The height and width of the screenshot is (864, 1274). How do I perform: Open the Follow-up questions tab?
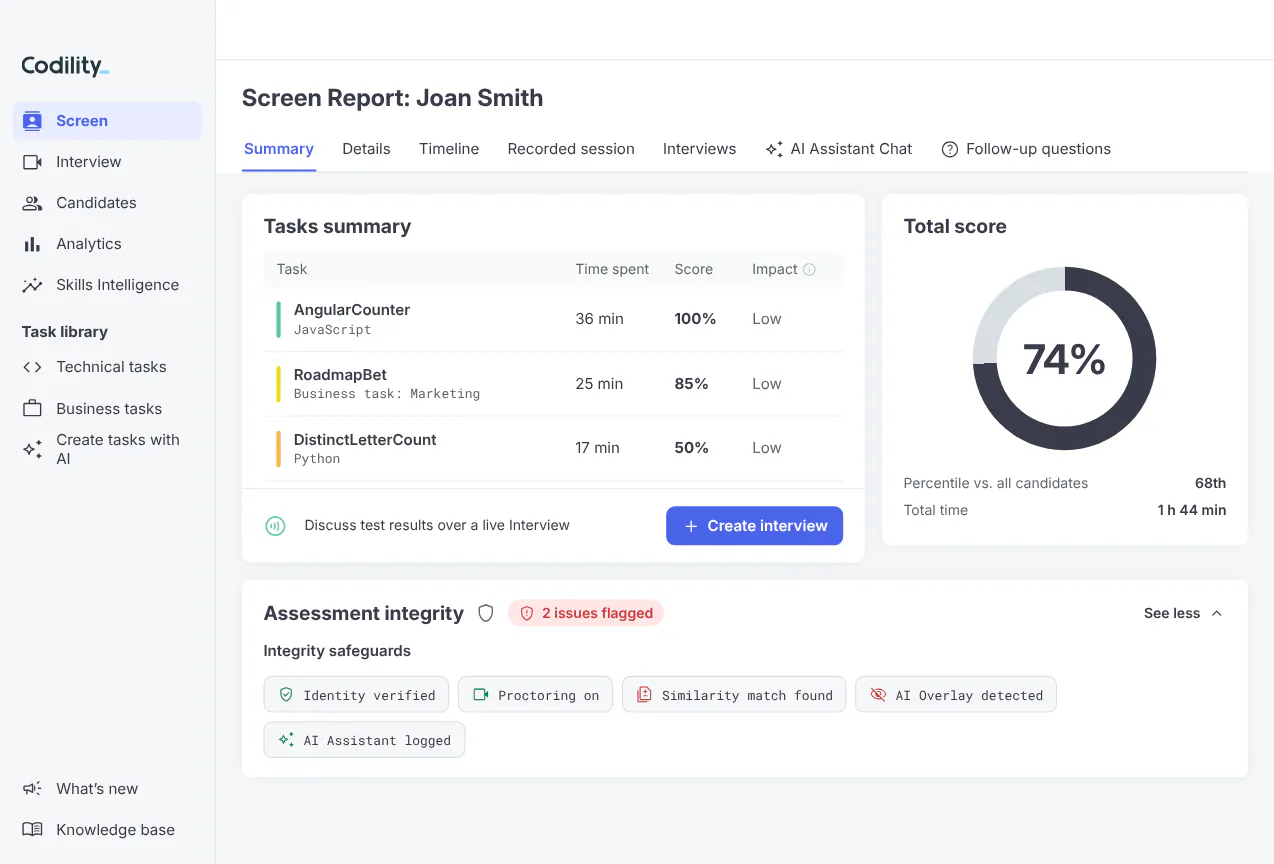click(1026, 149)
